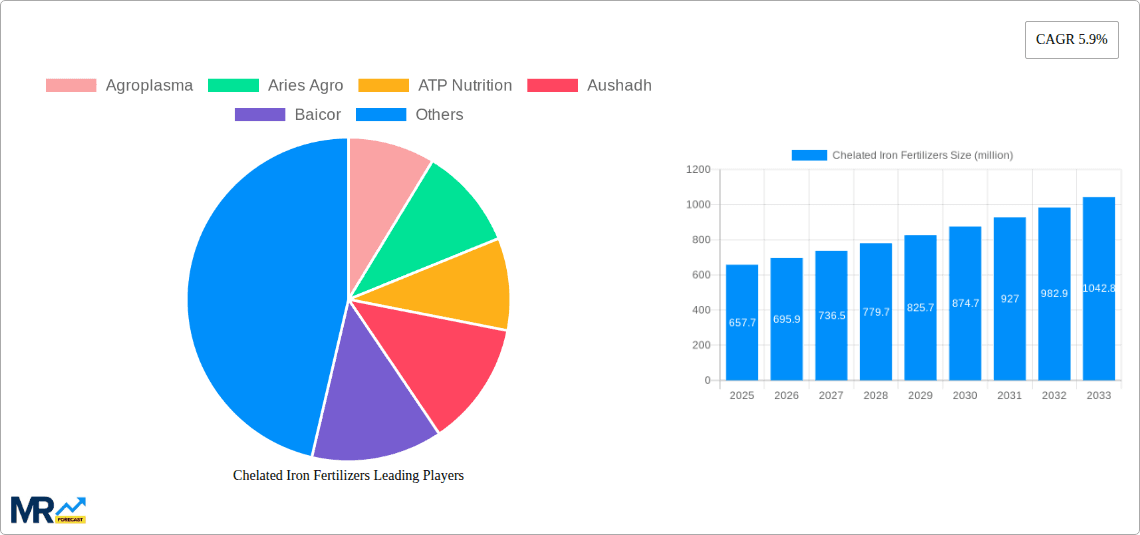Click the Agroplasma legend label
1140x535 pixels.
[x=149, y=85]
